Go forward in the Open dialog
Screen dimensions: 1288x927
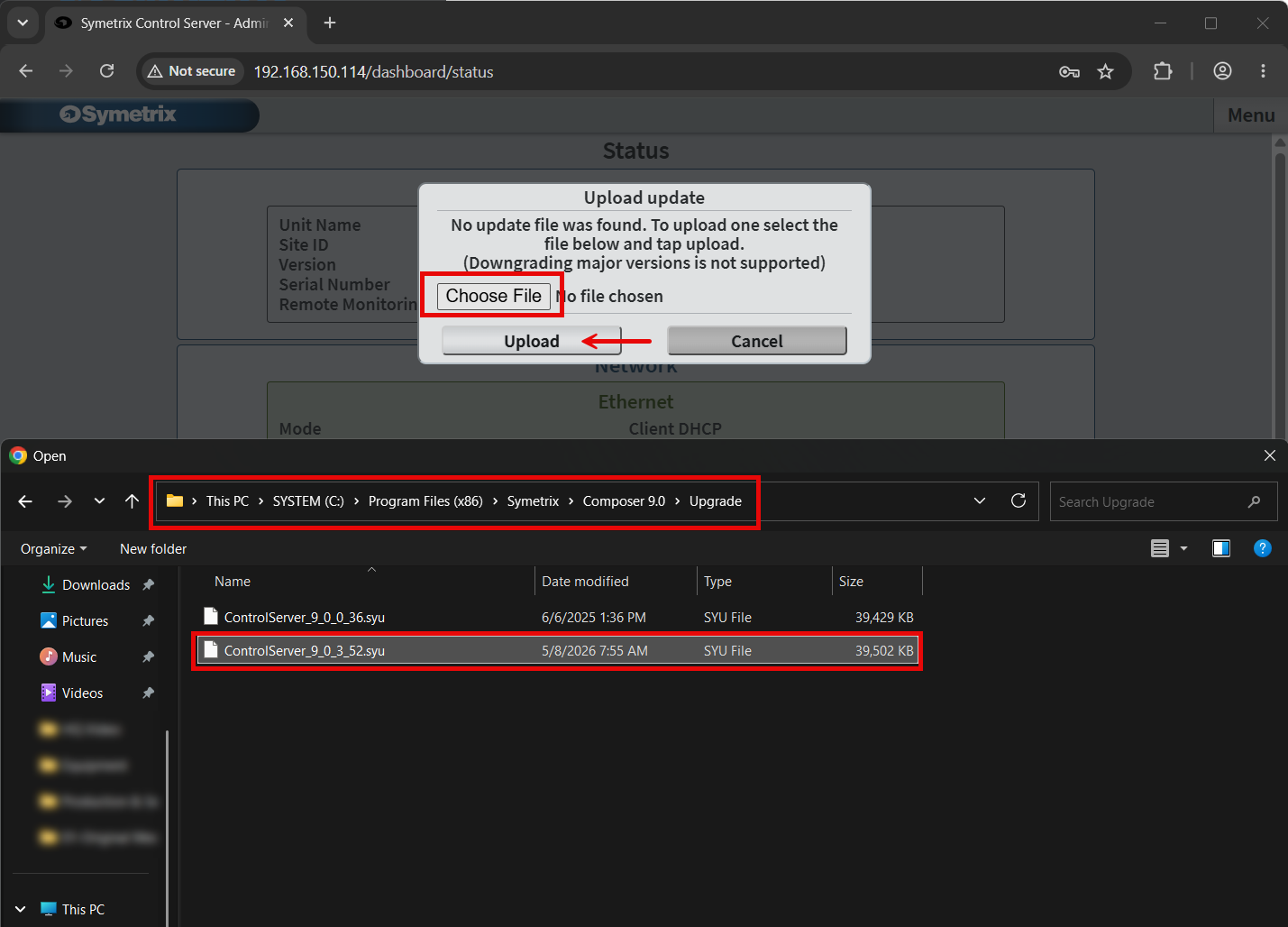[65, 501]
